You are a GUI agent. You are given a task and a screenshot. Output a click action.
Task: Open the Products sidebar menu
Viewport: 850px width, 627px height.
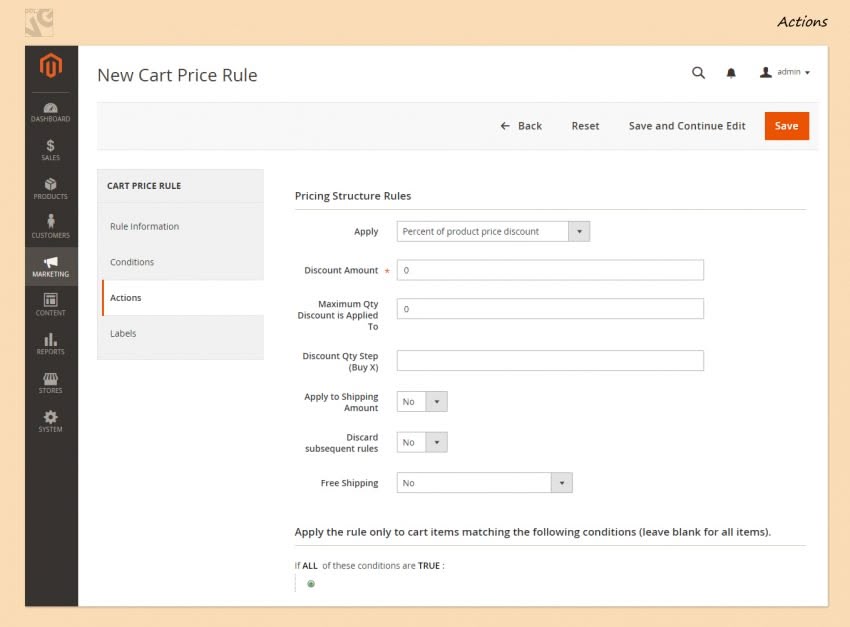click(x=50, y=189)
